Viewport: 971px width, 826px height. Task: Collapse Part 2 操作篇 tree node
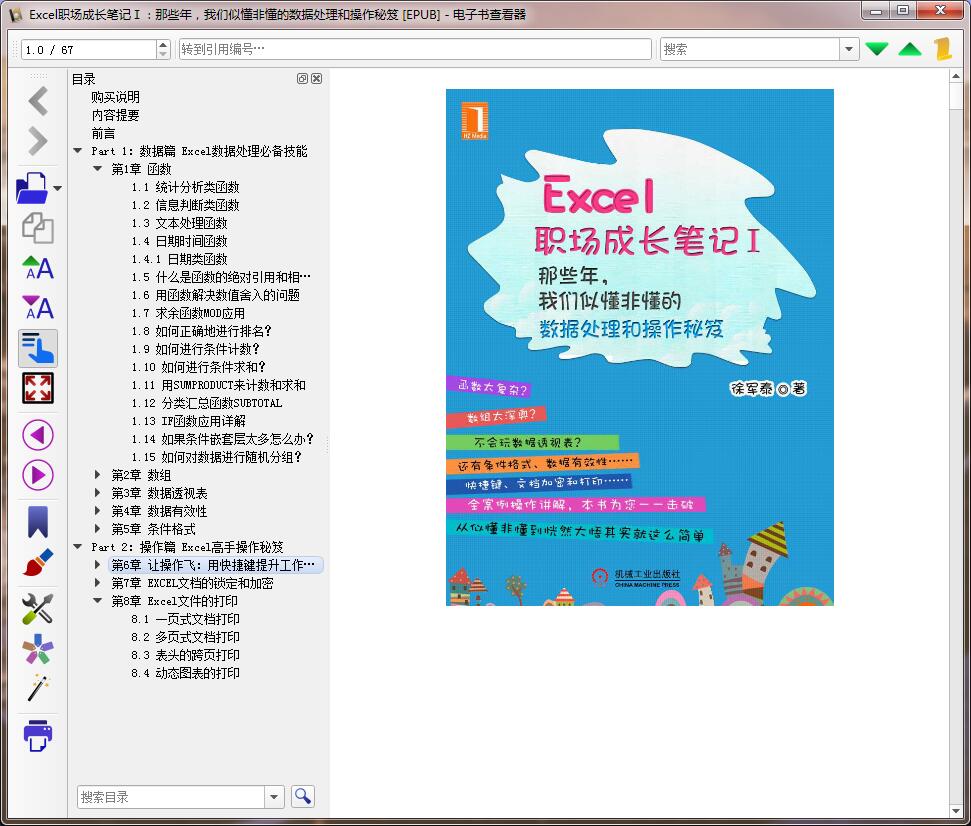tap(77, 547)
